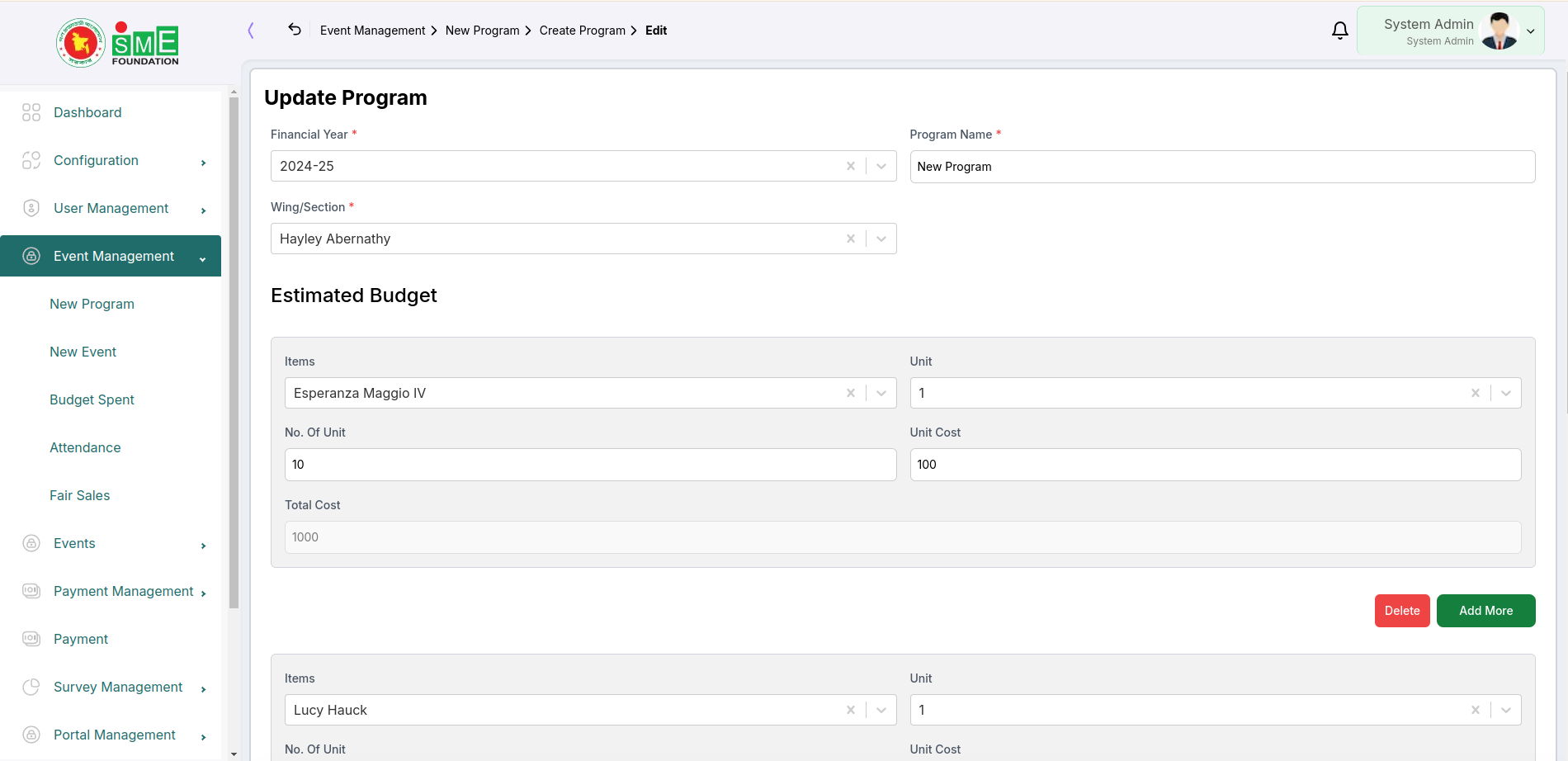Click the System Admin avatar picture

point(1499,31)
